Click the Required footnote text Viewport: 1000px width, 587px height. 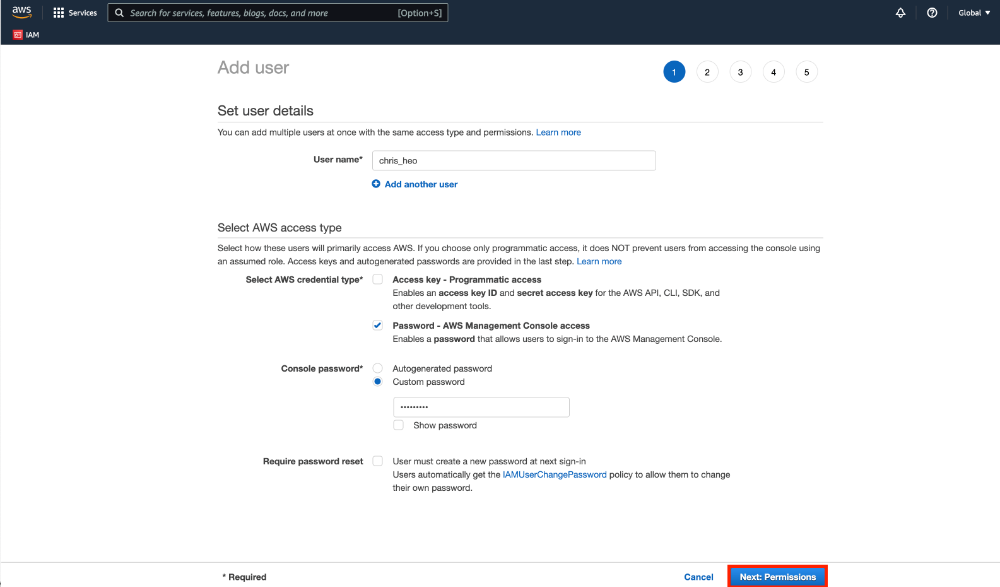click(x=244, y=577)
